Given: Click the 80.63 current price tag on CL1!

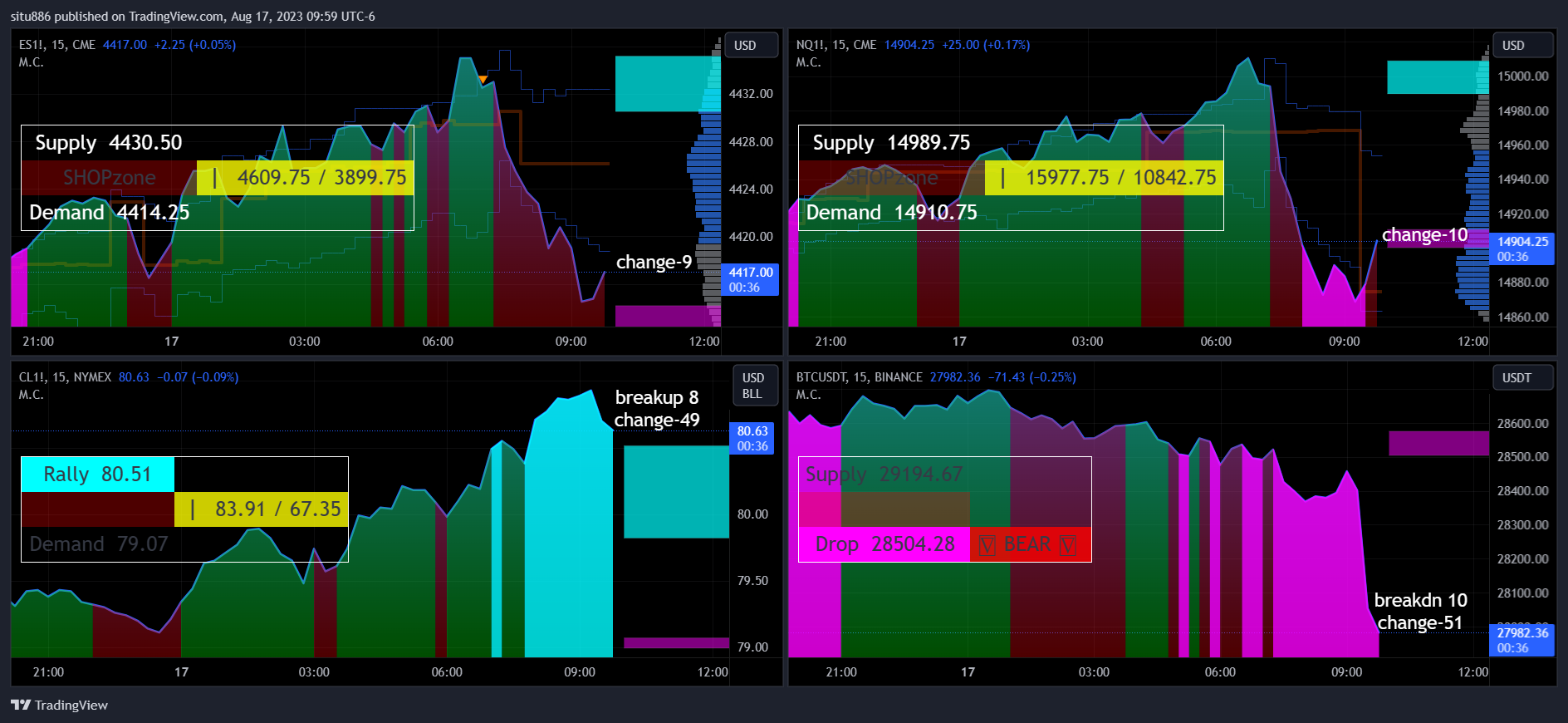Looking at the screenshot, I should pos(752,439).
